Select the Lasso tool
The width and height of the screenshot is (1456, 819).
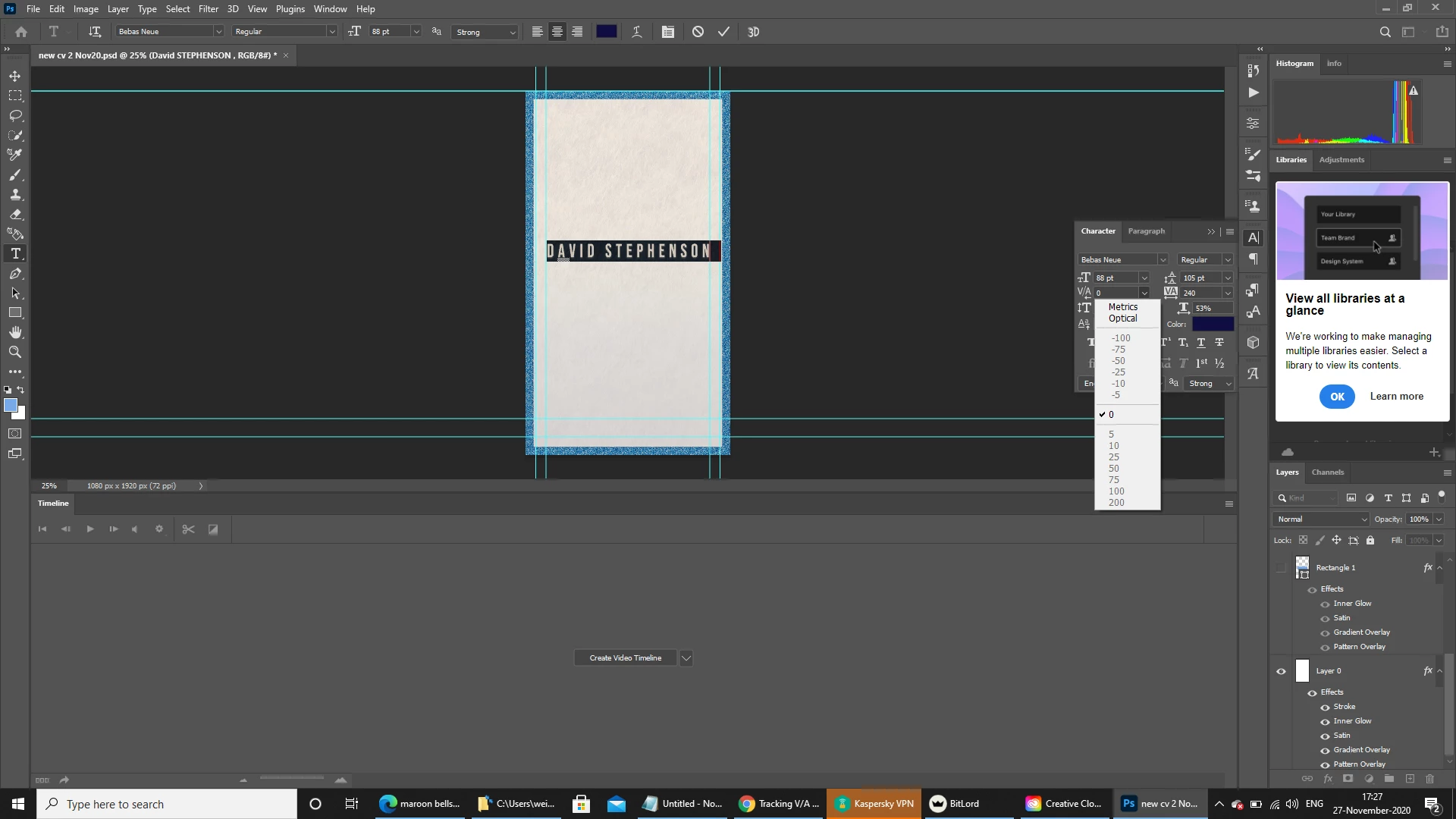click(15, 115)
